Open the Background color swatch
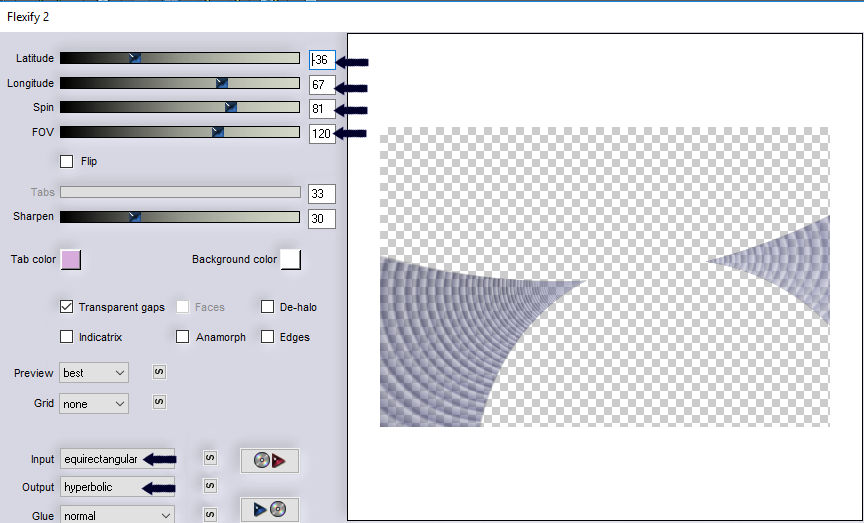This screenshot has height=523, width=864. [290, 260]
